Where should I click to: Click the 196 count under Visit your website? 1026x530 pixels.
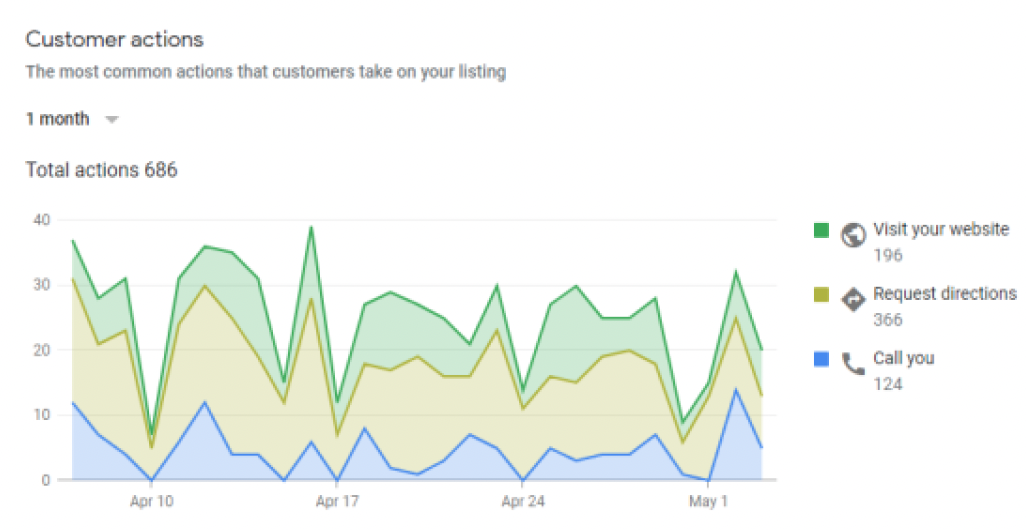(888, 255)
